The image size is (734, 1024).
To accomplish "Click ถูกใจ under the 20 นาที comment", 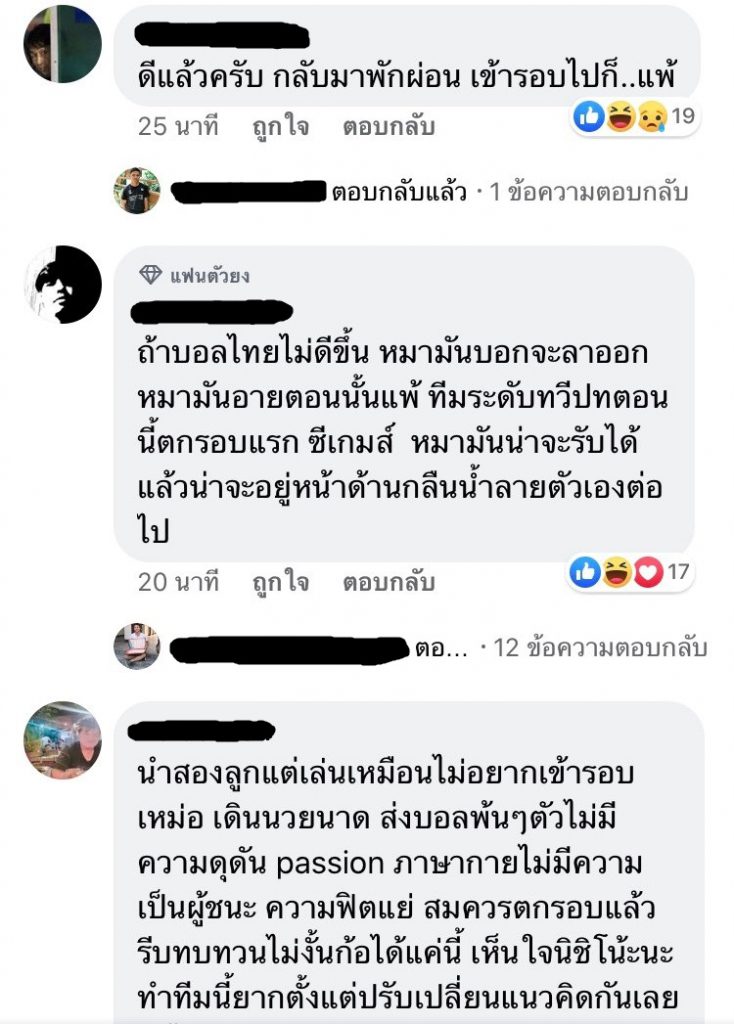I will tap(281, 581).
